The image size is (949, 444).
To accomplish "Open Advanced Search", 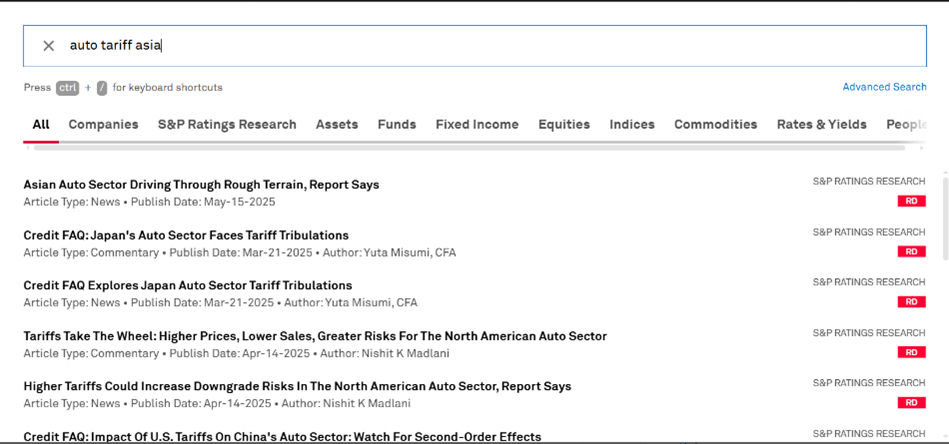I will pos(884,87).
